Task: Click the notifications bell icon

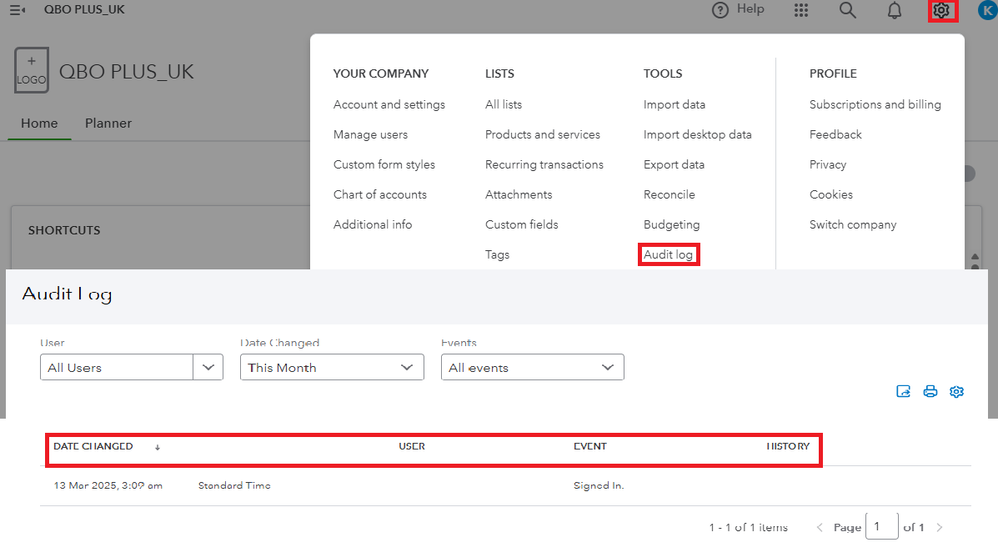Action: point(894,11)
